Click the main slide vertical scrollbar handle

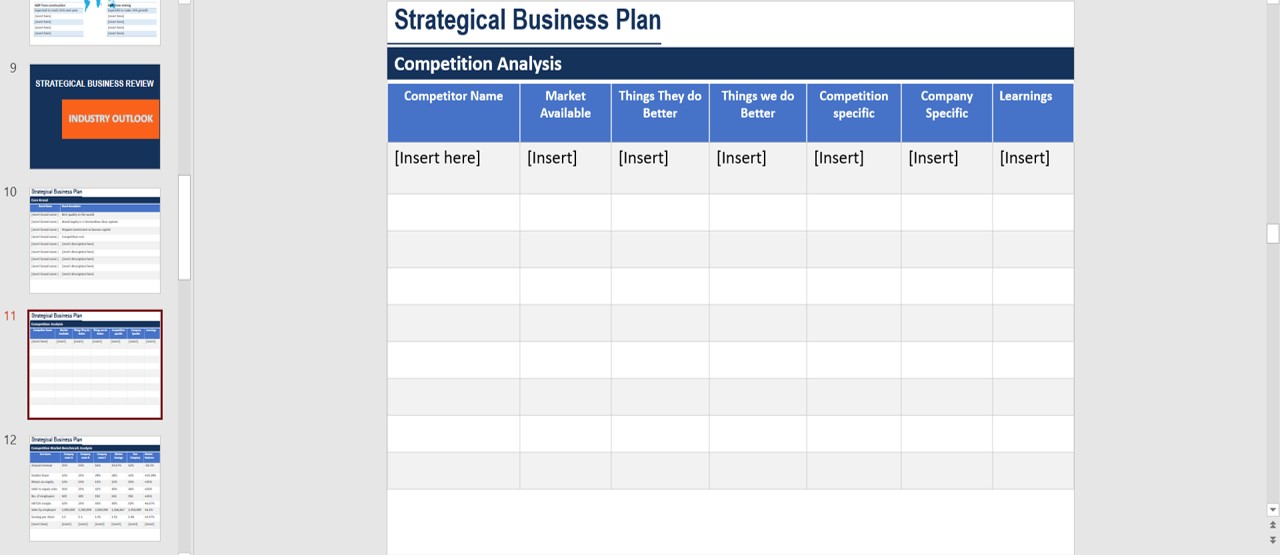click(1273, 233)
